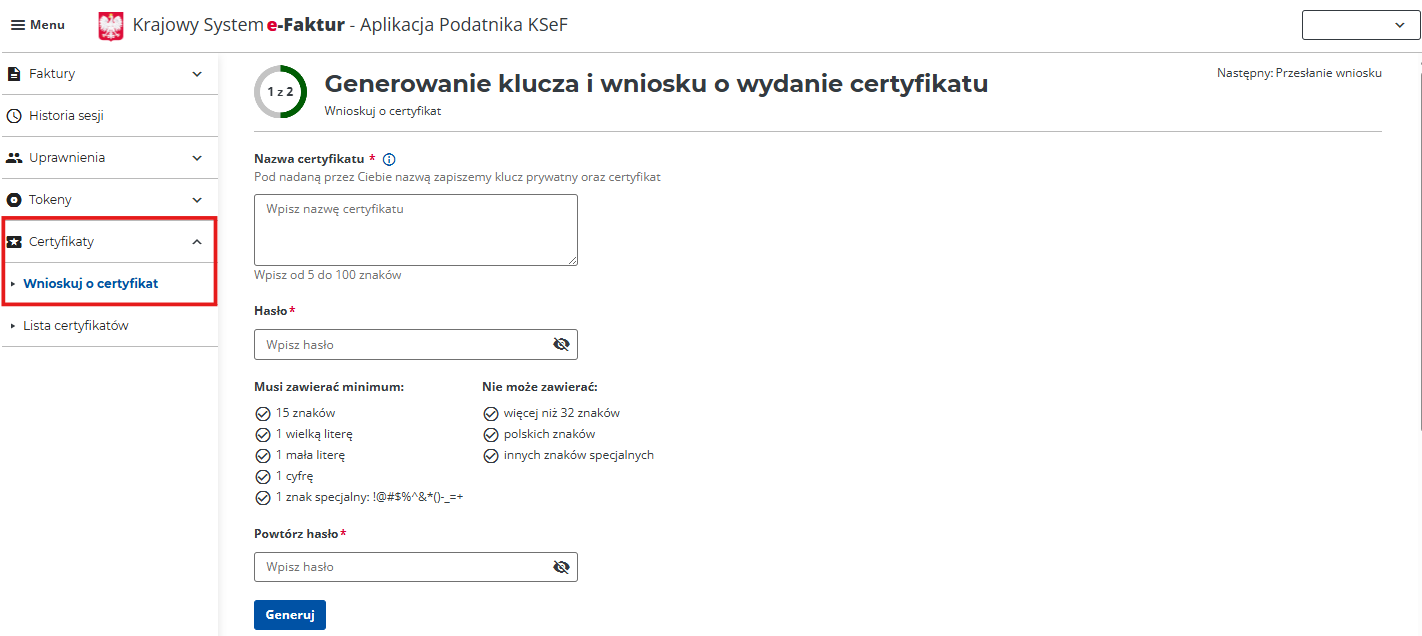Viewport: 1422px width, 636px height.
Task: Click the 'Nie może zawierać:' heading
Action: click(540, 387)
